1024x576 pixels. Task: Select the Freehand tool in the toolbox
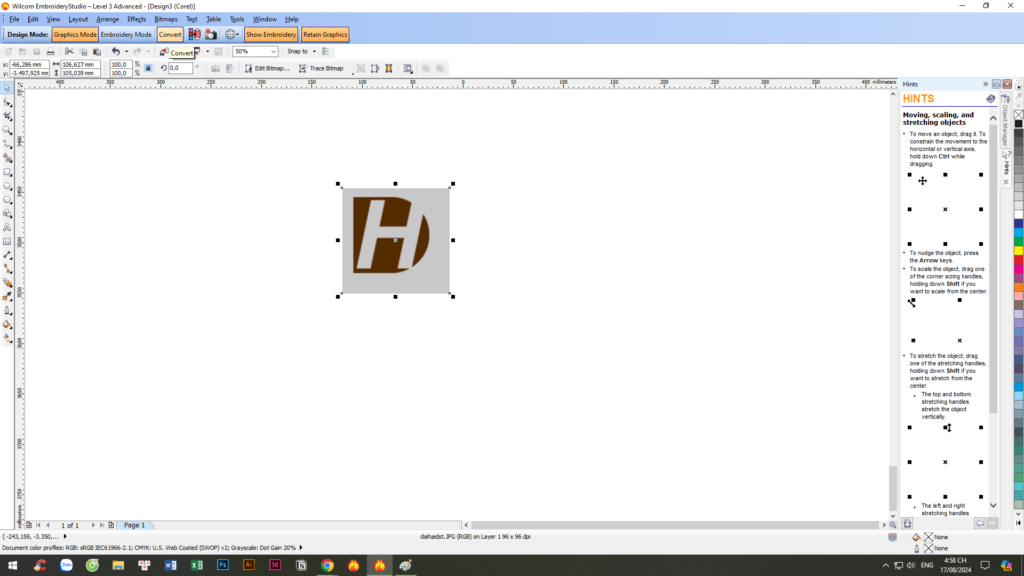pos(7,144)
